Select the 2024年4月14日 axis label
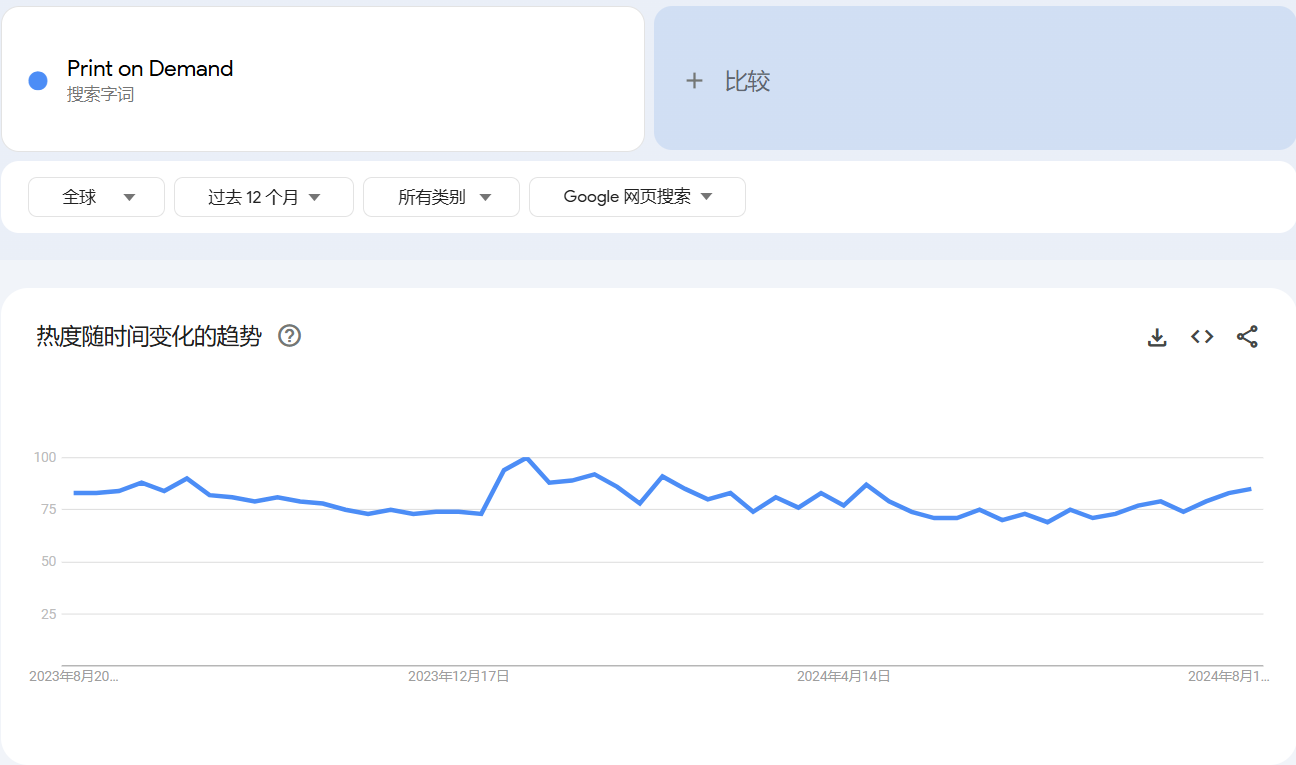 click(843, 676)
